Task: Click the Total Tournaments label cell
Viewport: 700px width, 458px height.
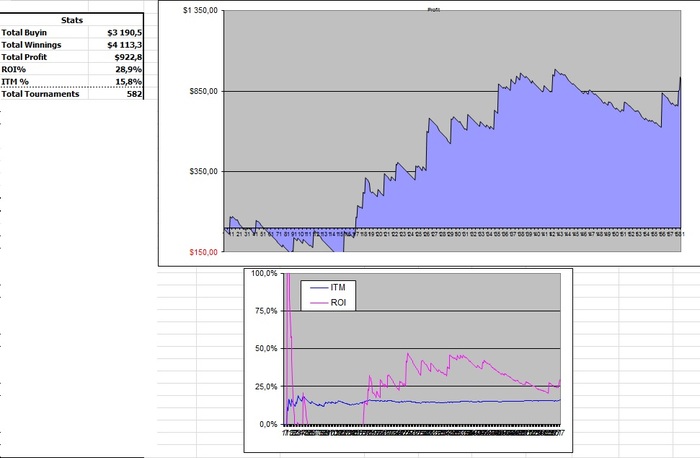Action: tap(44, 94)
